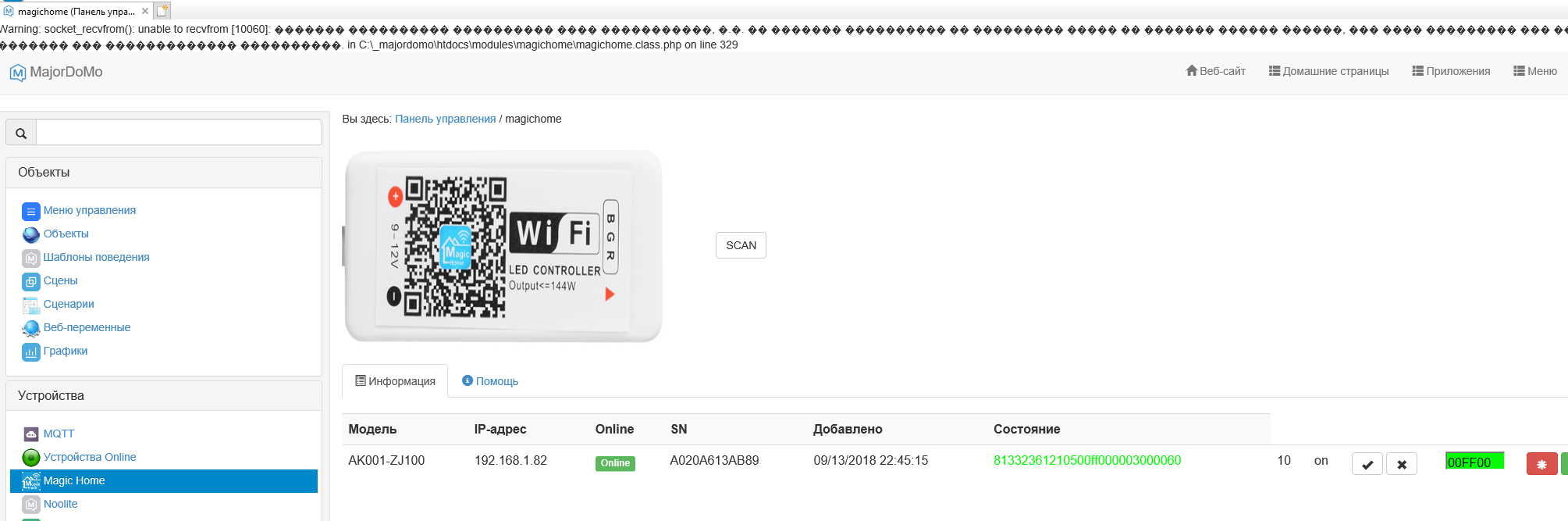Click the Меню управления sidebar icon
1568x521 pixels.
coord(30,211)
